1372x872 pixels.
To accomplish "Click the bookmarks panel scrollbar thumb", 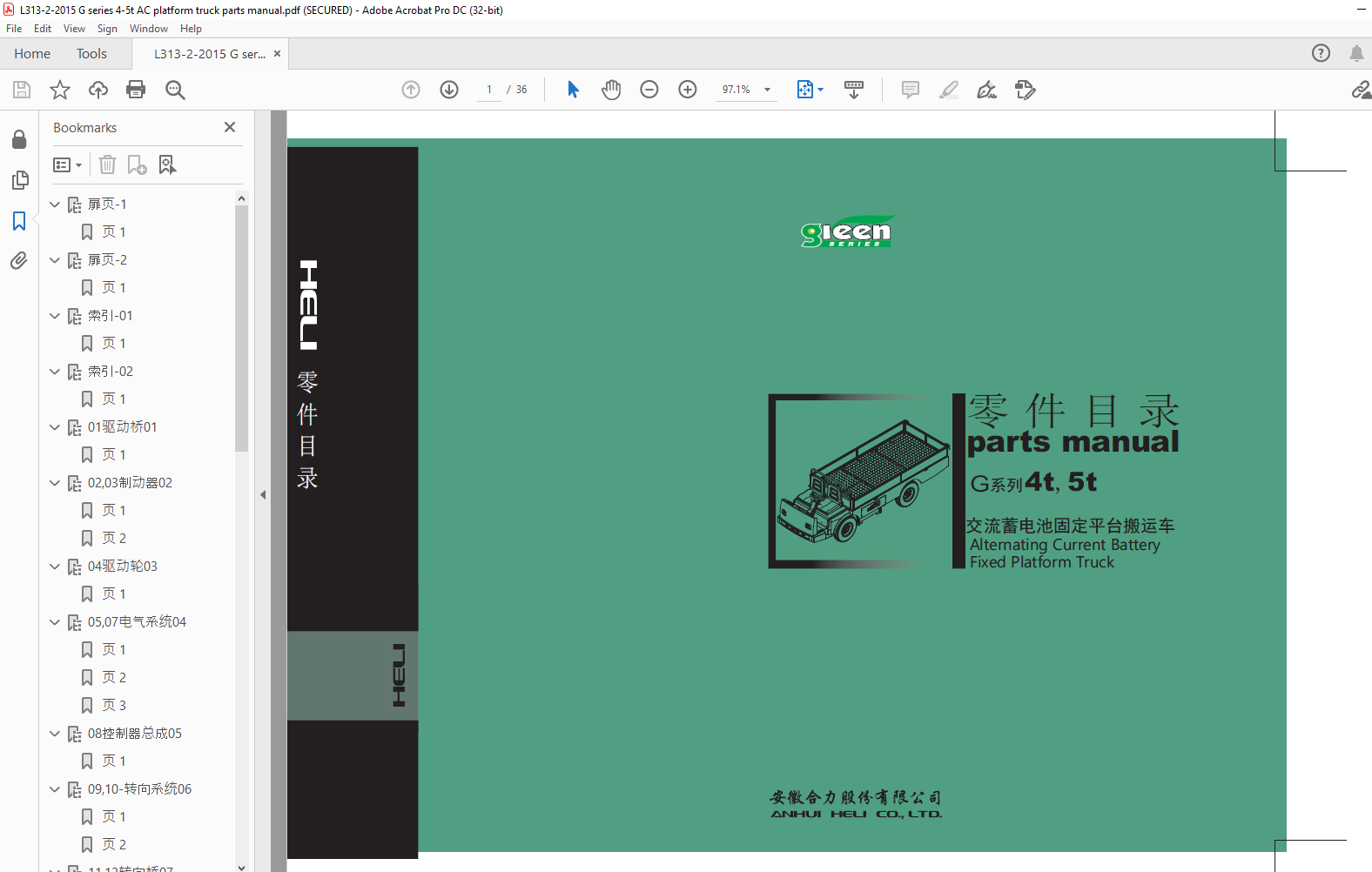I will 241,328.
